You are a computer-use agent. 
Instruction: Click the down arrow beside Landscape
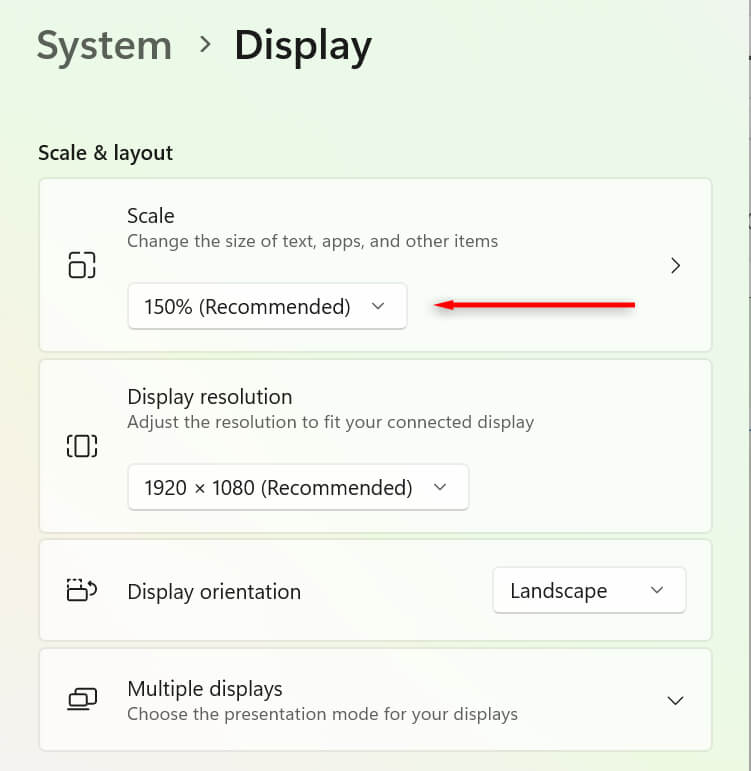coord(657,591)
